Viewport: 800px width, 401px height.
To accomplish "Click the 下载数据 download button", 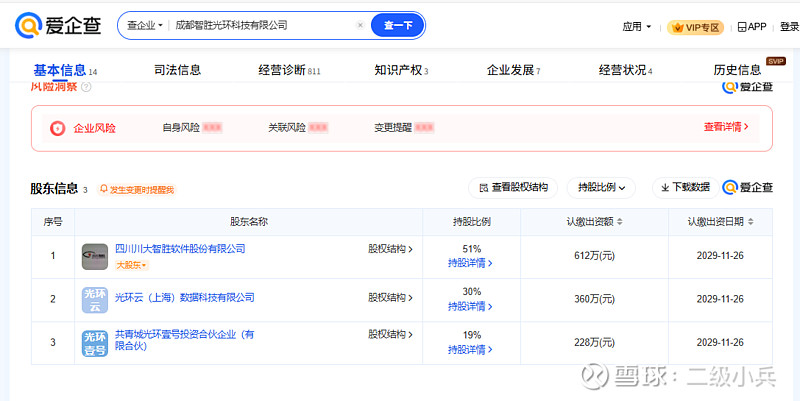I will (685, 188).
